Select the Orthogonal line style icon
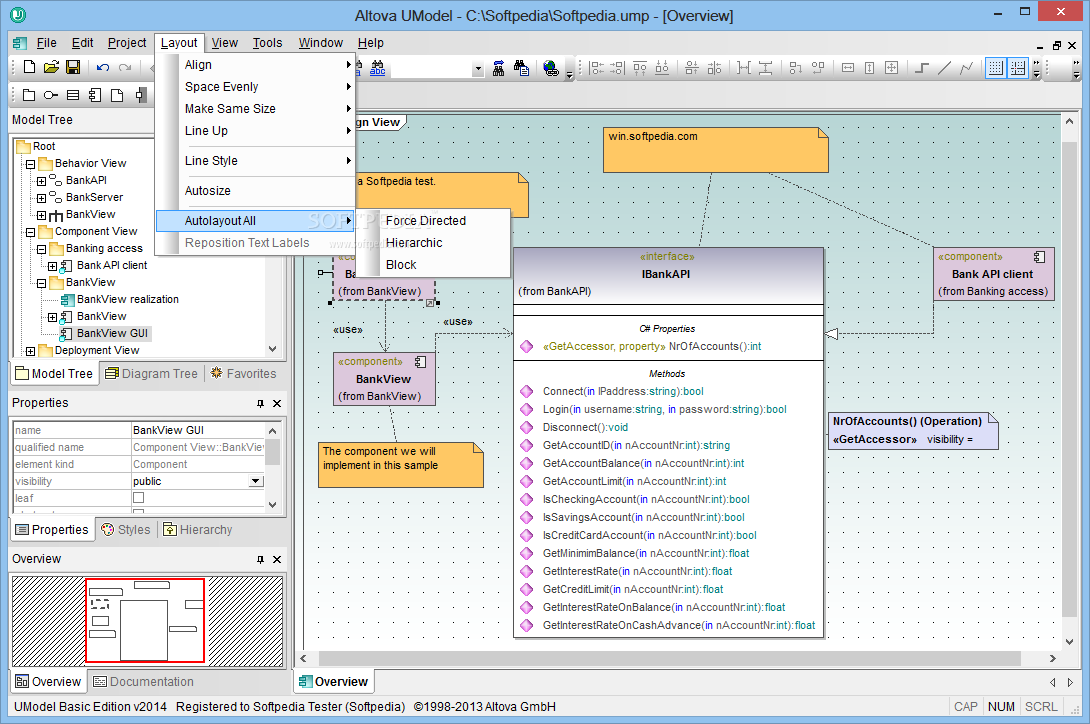The image size is (1090, 724). 922,68
